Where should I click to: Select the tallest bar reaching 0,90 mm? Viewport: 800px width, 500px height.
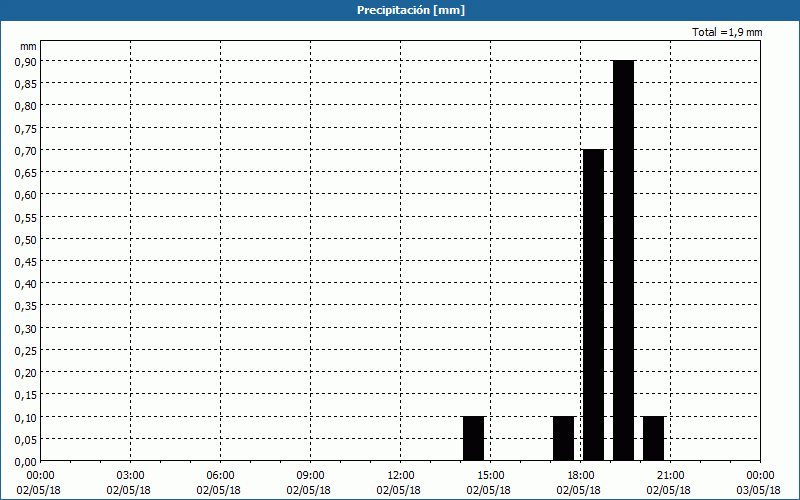(623, 260)
